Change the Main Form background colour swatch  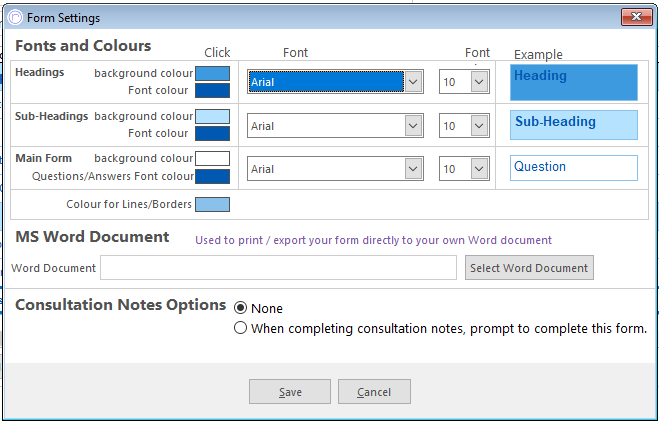click(212, 158)
